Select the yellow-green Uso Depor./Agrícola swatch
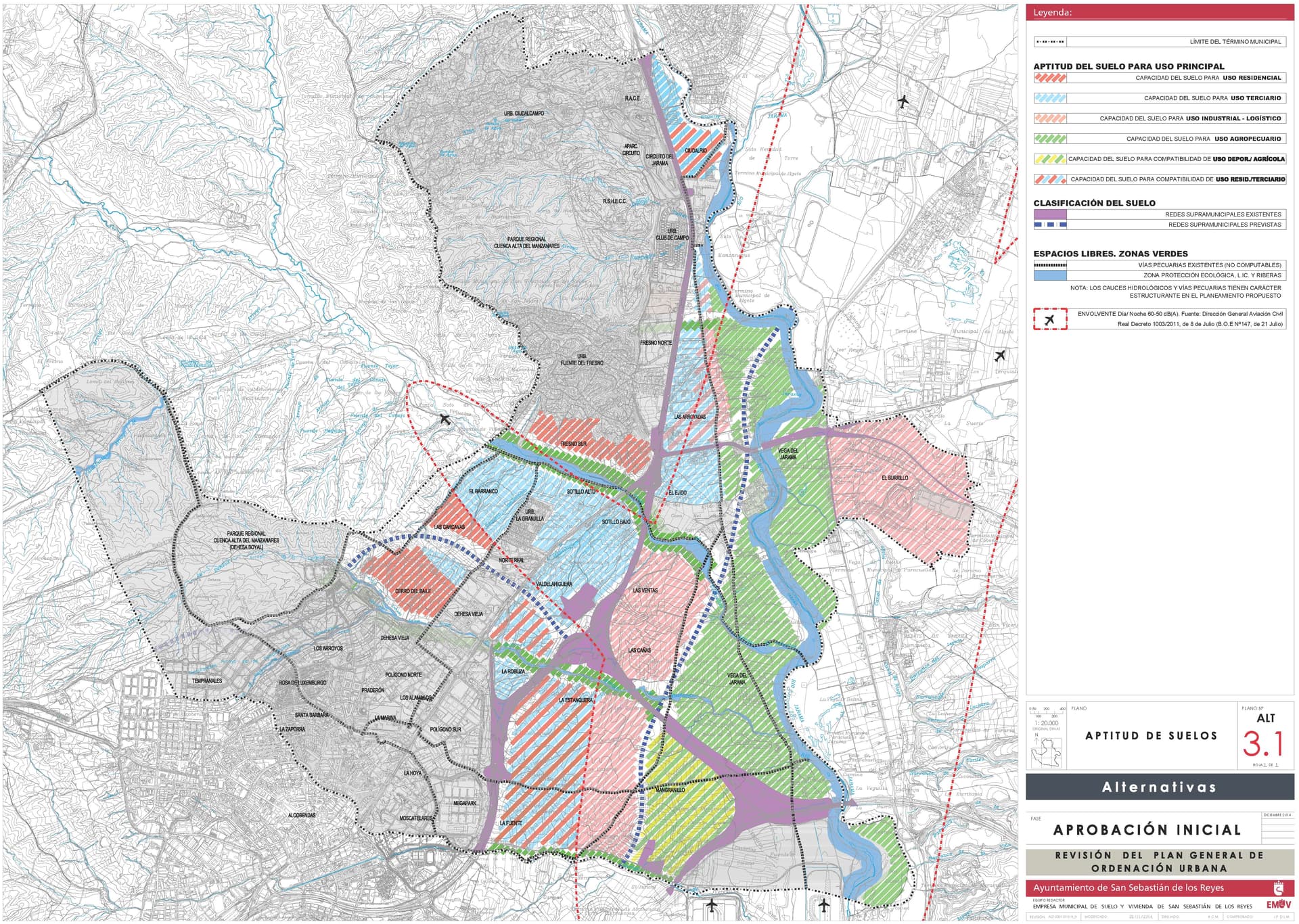The image size is (1299, 924). point(1050,159)
